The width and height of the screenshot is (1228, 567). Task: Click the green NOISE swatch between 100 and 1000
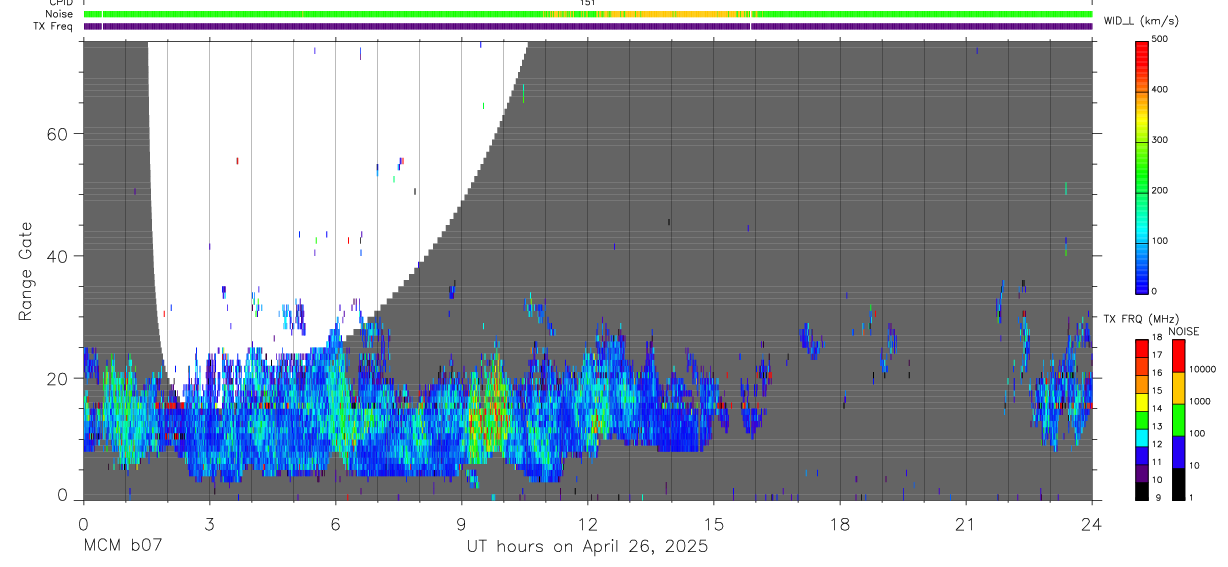1177,419
